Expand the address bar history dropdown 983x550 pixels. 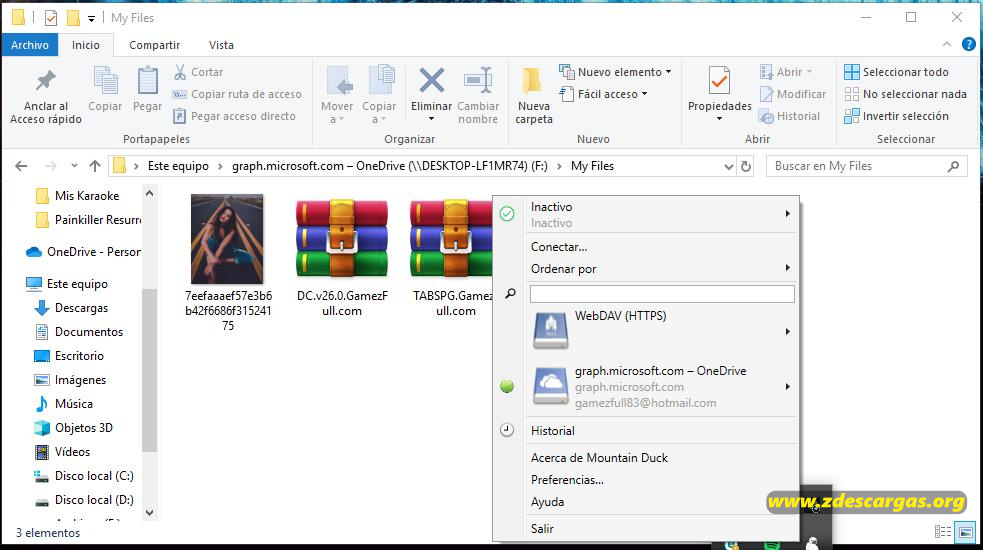[x=728, y=167]
